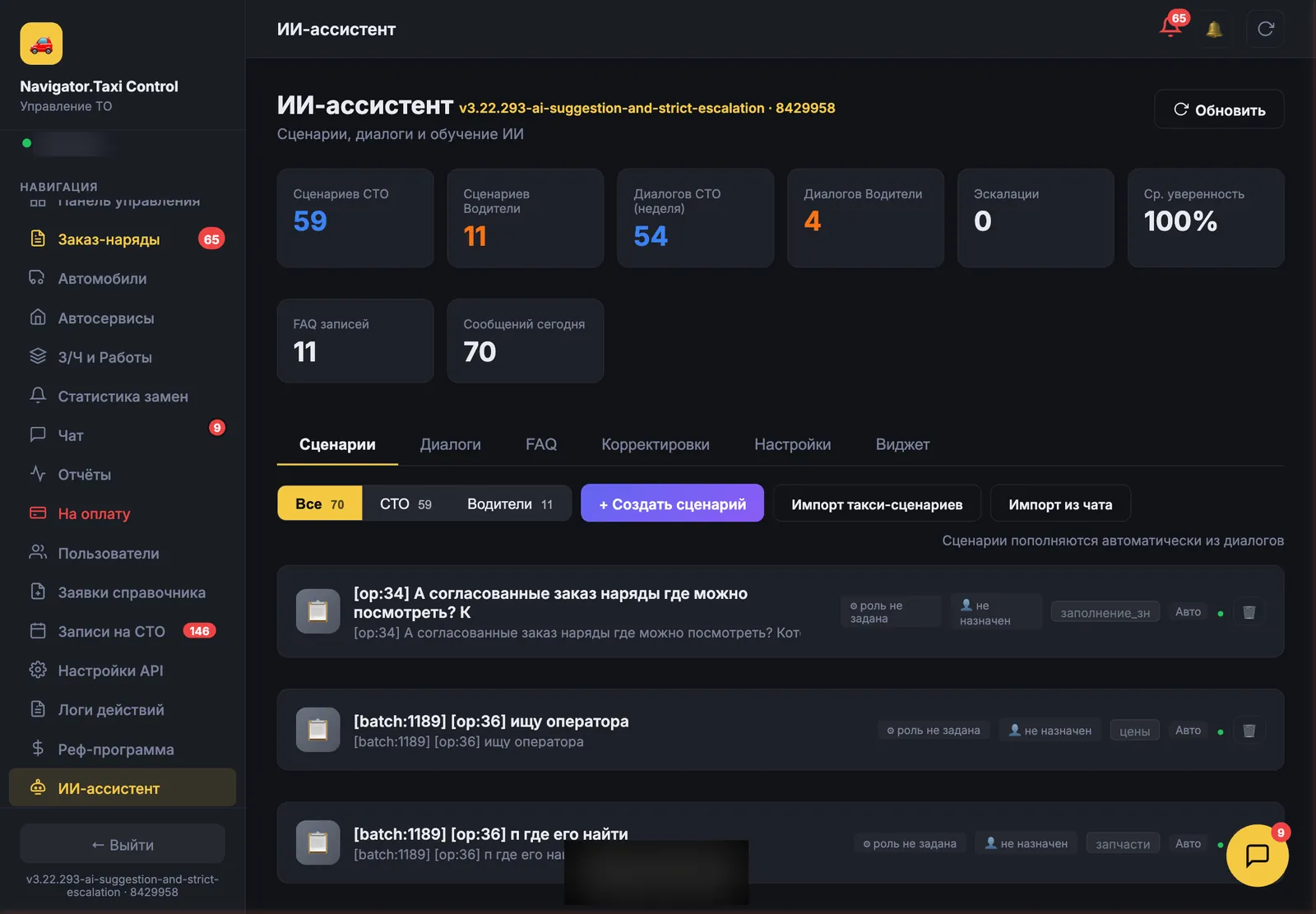The height and width of the screenshot is (914, 1316).
Task: Delete the 'ищу оператора' scenario via trash icon
Action: coord(1249,731)
